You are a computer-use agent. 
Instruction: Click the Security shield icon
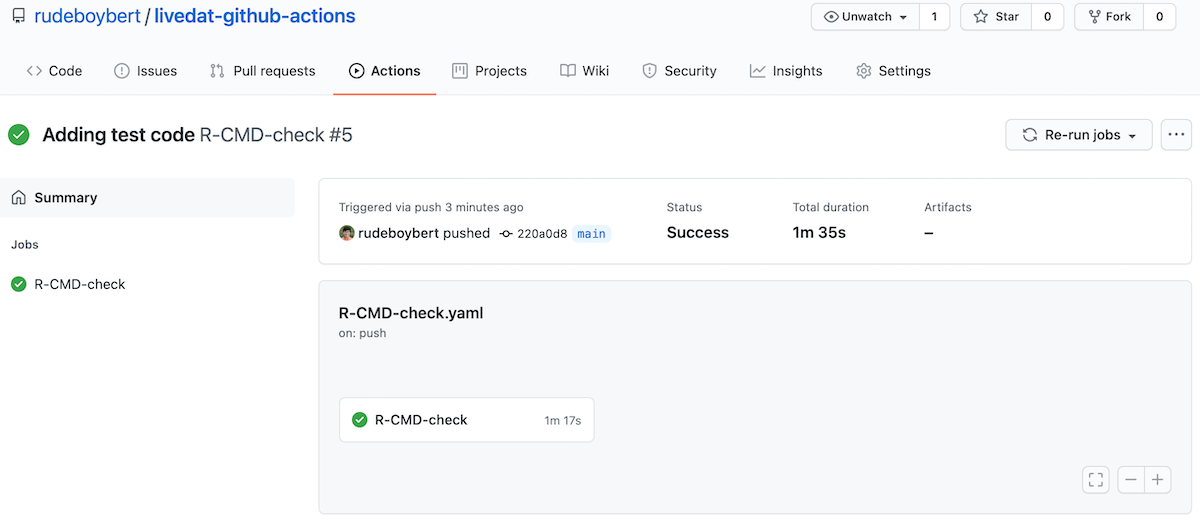(649, 71)
